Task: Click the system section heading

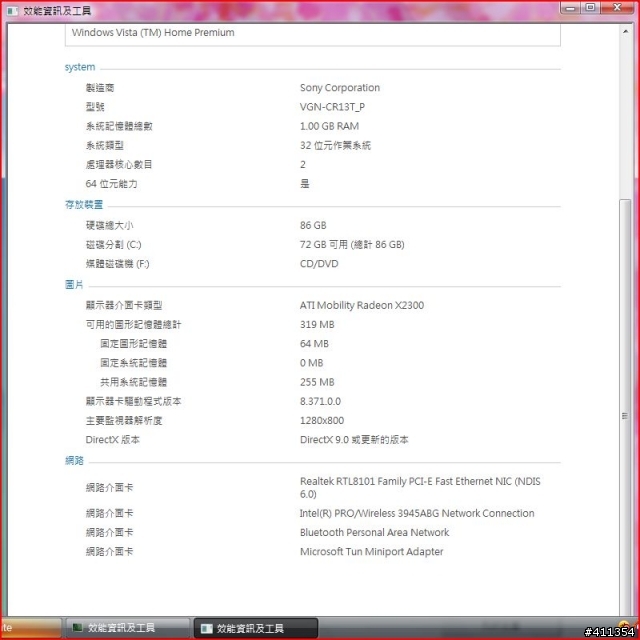Action: [x=80, y=67]
